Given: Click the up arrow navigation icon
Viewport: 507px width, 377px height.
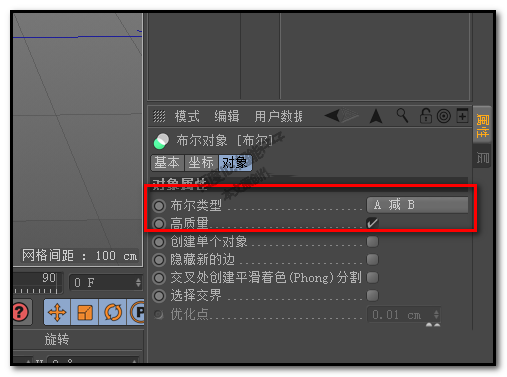Looking at the screenshot, I should point(376,116).
